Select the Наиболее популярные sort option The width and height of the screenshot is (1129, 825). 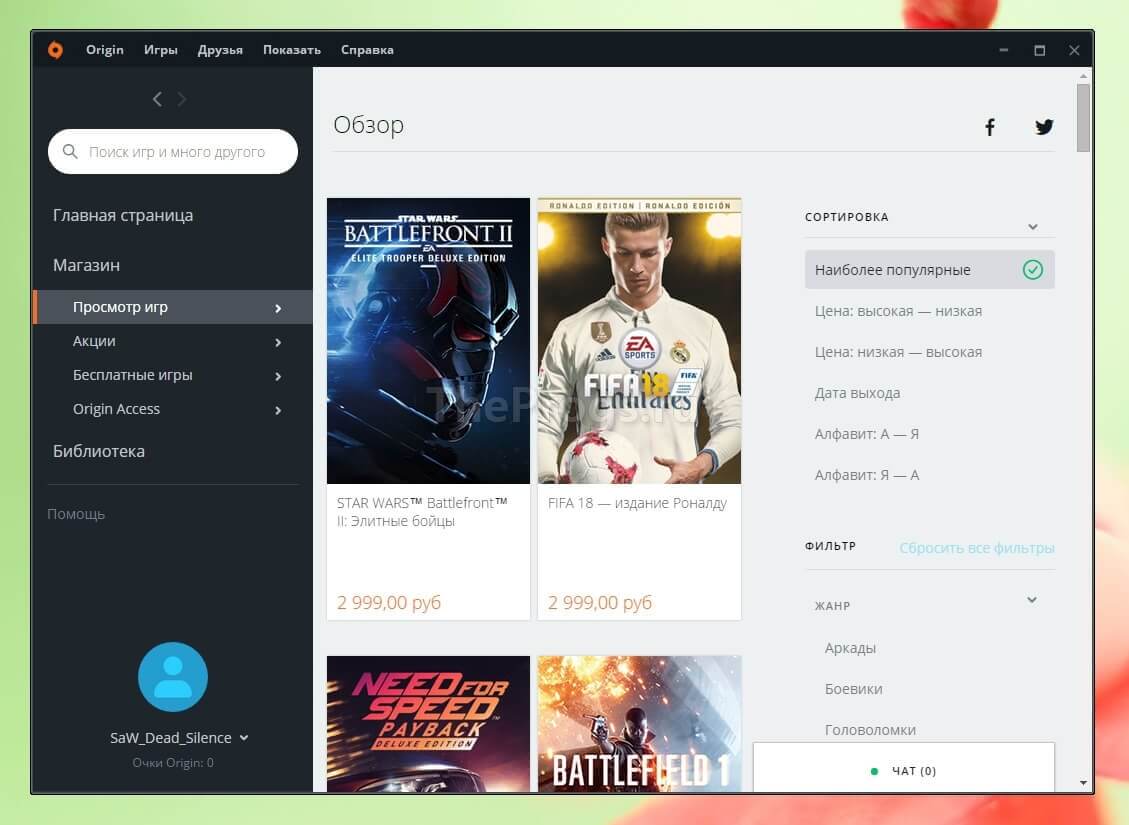(x=930, y=270)
